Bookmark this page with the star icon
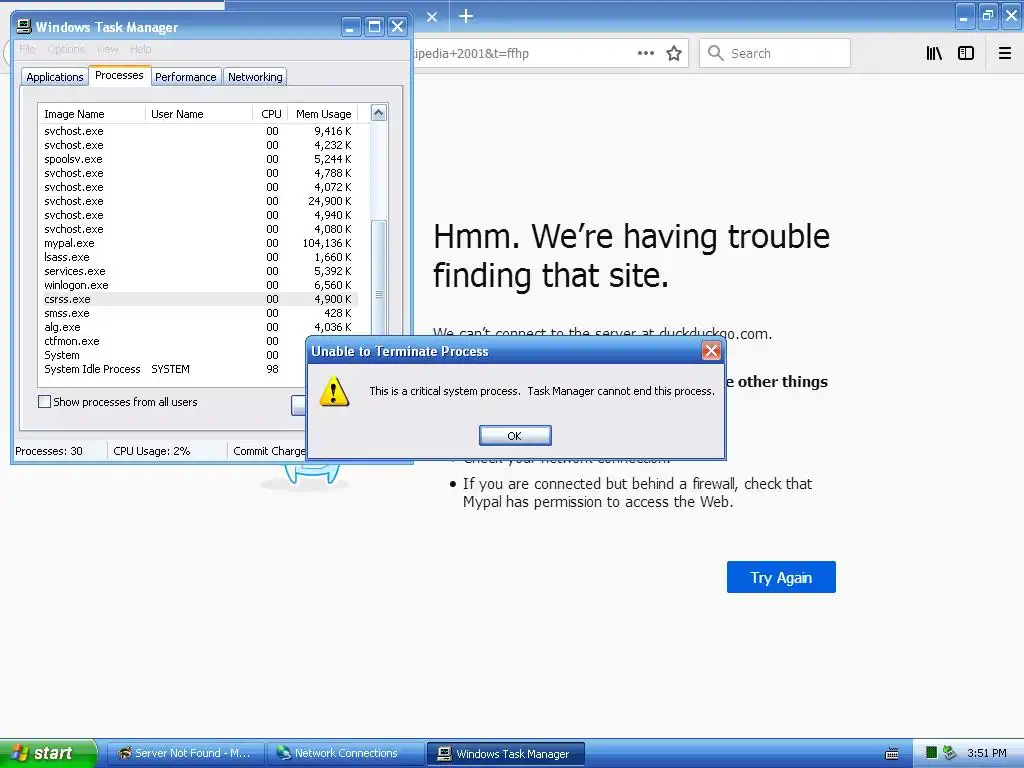 coord(674,53)
